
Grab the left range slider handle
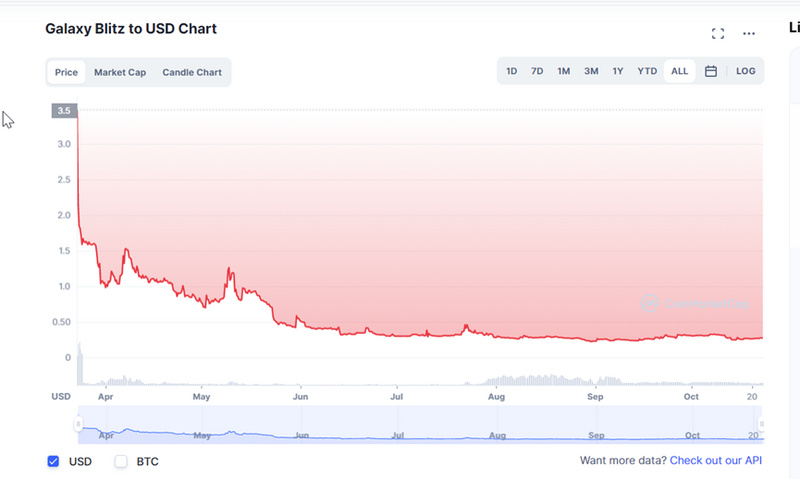pos(78,425)
